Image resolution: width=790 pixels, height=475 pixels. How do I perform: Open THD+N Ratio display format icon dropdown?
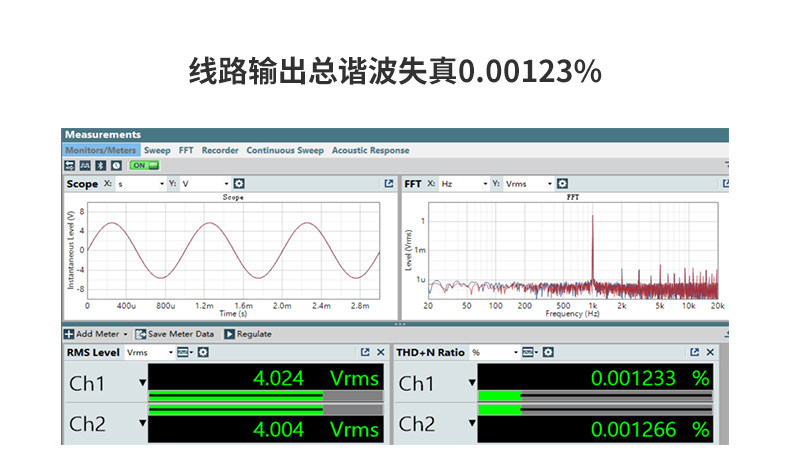point(530,352)
